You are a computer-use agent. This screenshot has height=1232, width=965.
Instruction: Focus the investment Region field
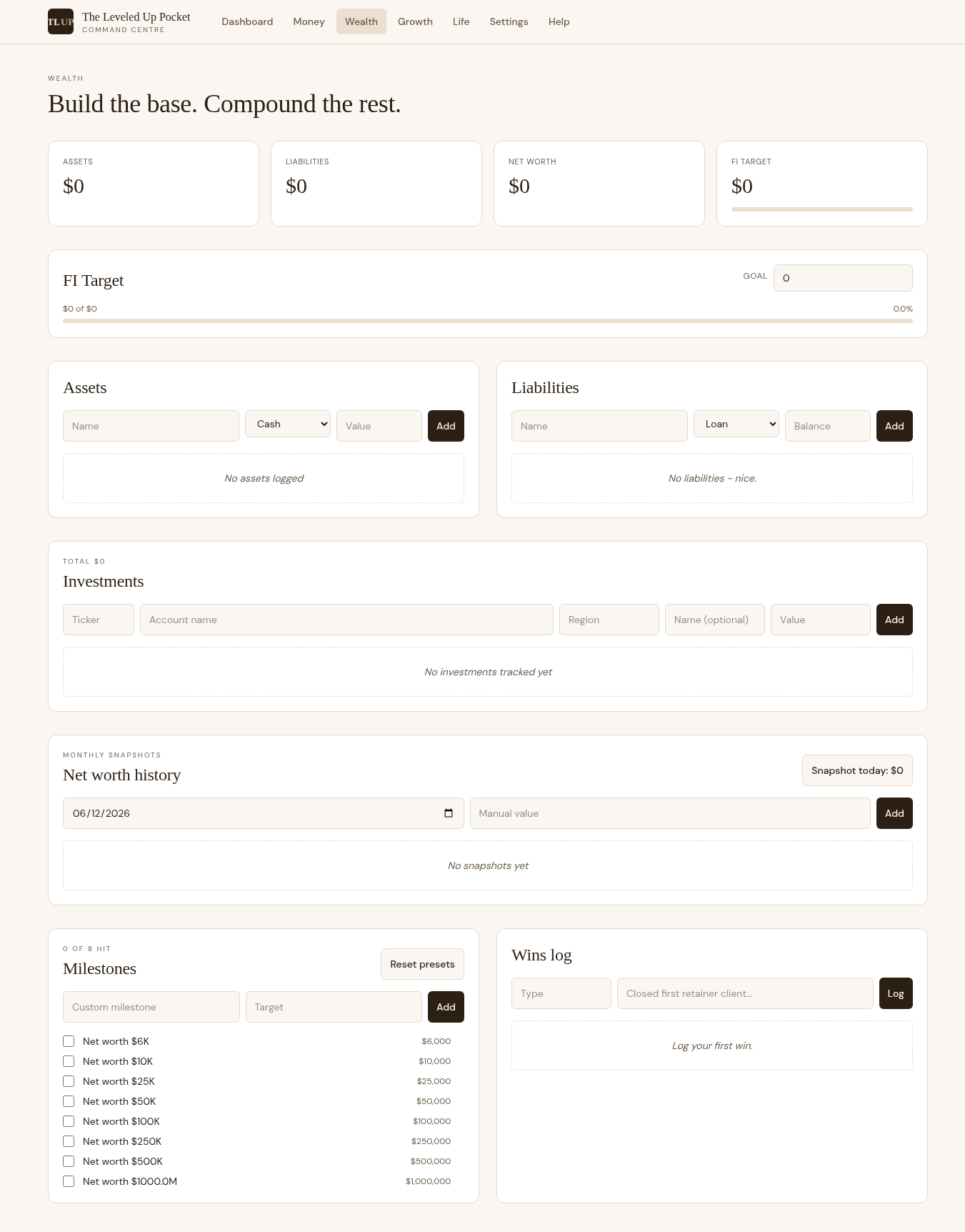point(609,620)
